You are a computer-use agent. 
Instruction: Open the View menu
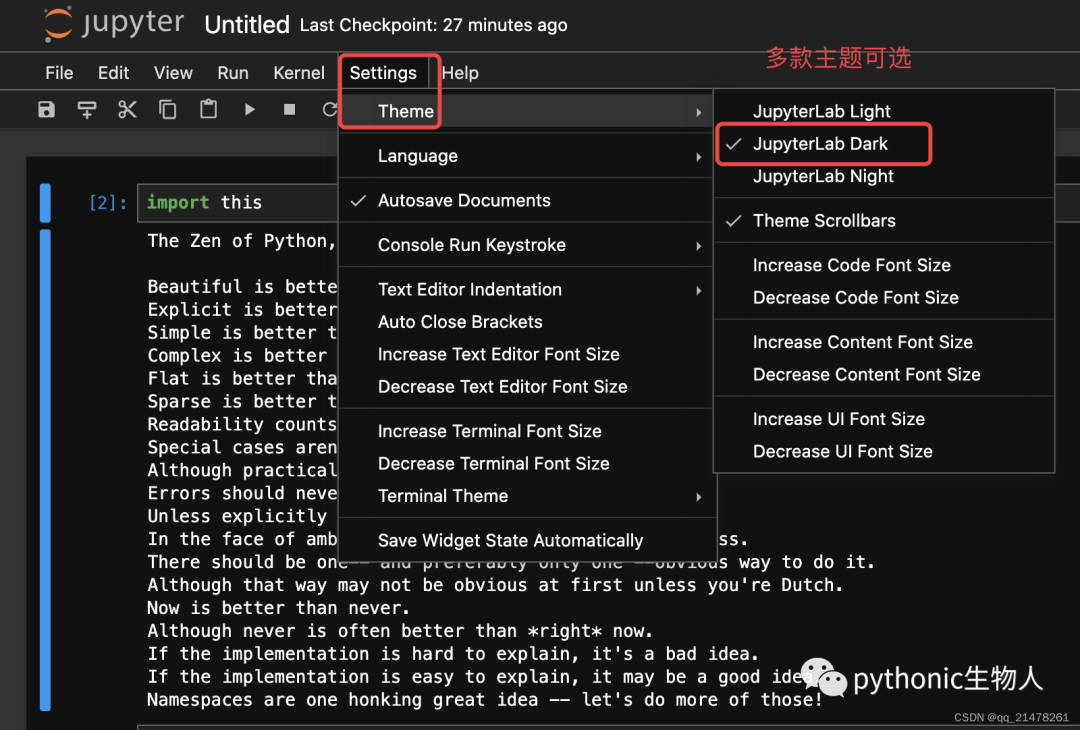click(x=173, y=73)
